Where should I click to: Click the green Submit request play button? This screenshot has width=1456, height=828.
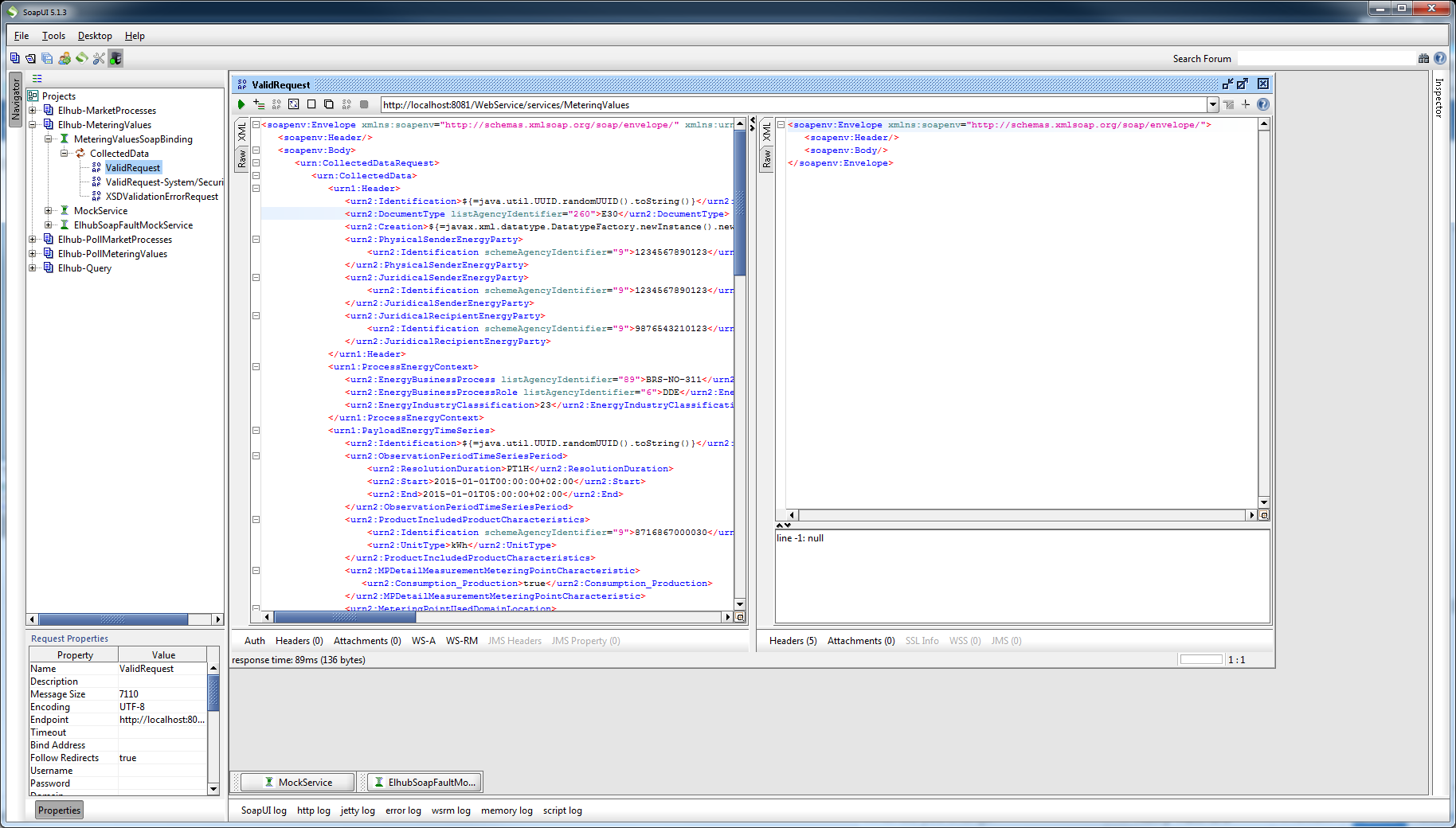pos(241,104)
